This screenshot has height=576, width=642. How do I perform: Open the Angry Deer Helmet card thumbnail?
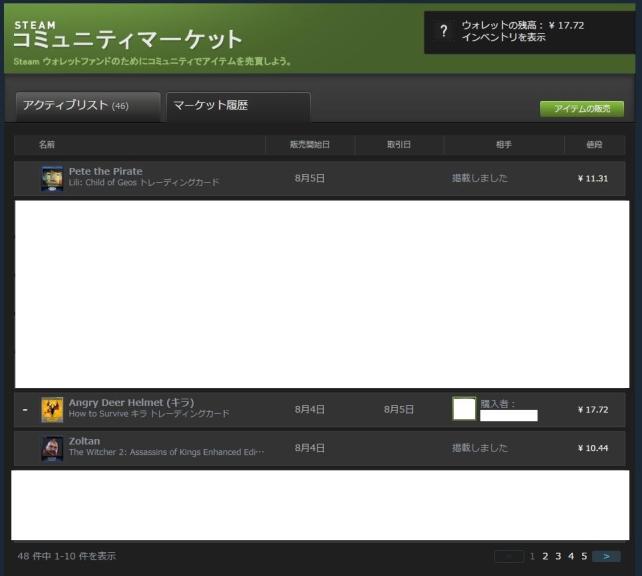52,409
